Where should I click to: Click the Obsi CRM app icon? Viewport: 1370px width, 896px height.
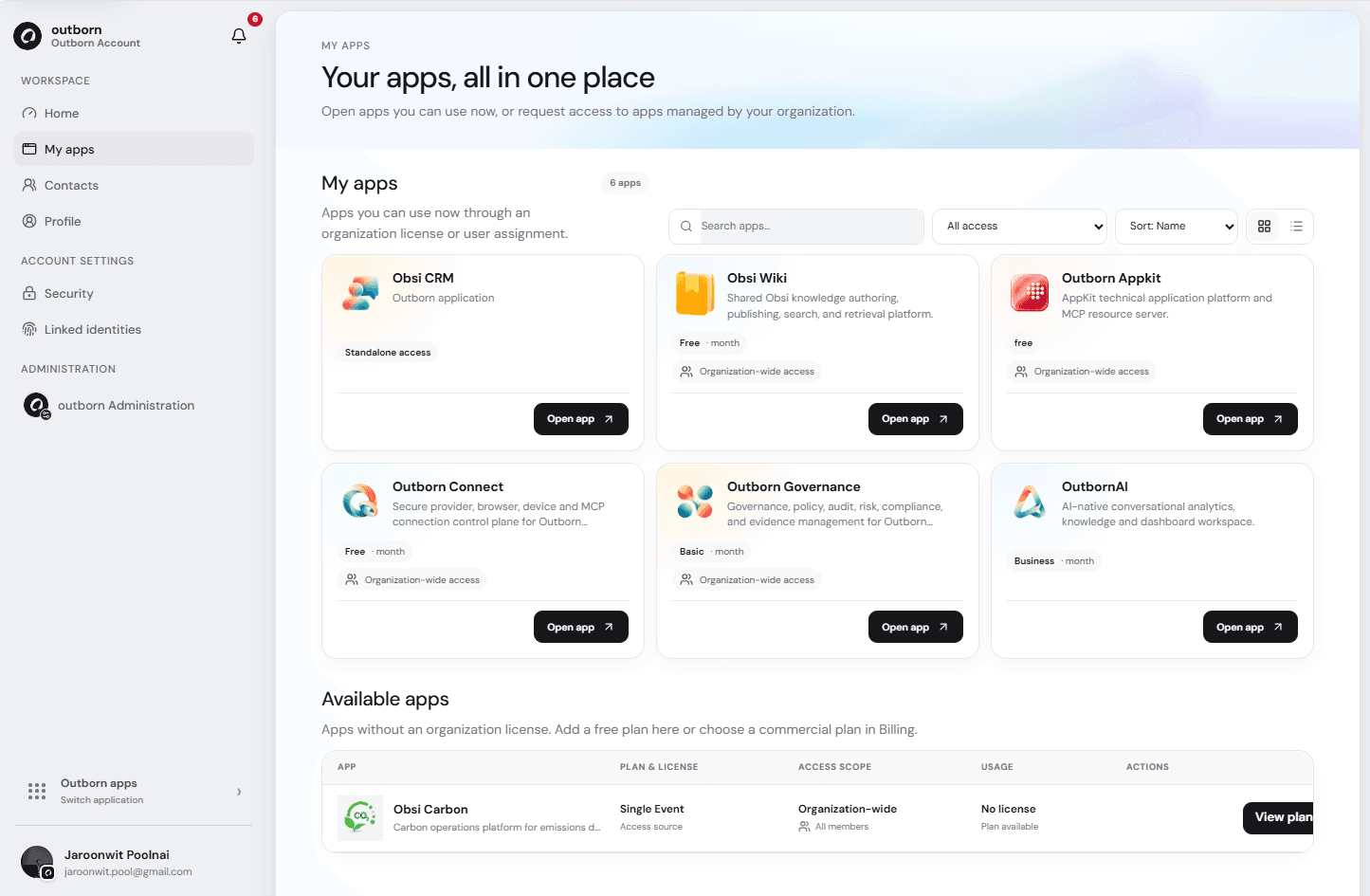point(360,293)
